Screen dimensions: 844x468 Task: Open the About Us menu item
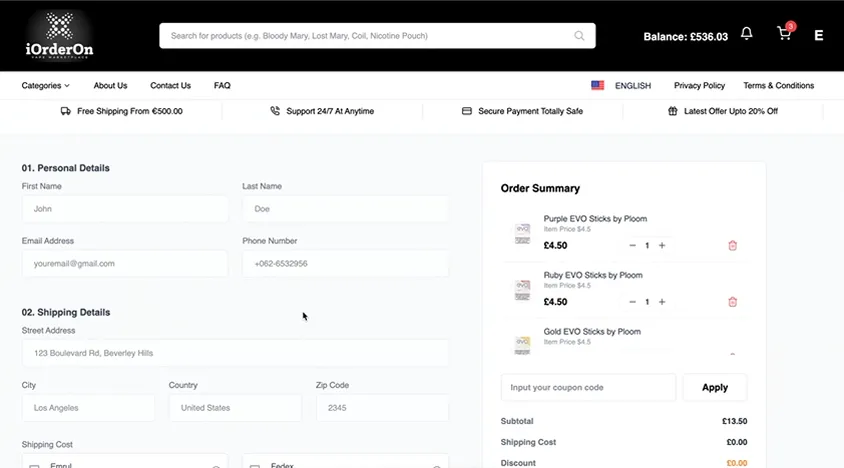coord(110,86)
